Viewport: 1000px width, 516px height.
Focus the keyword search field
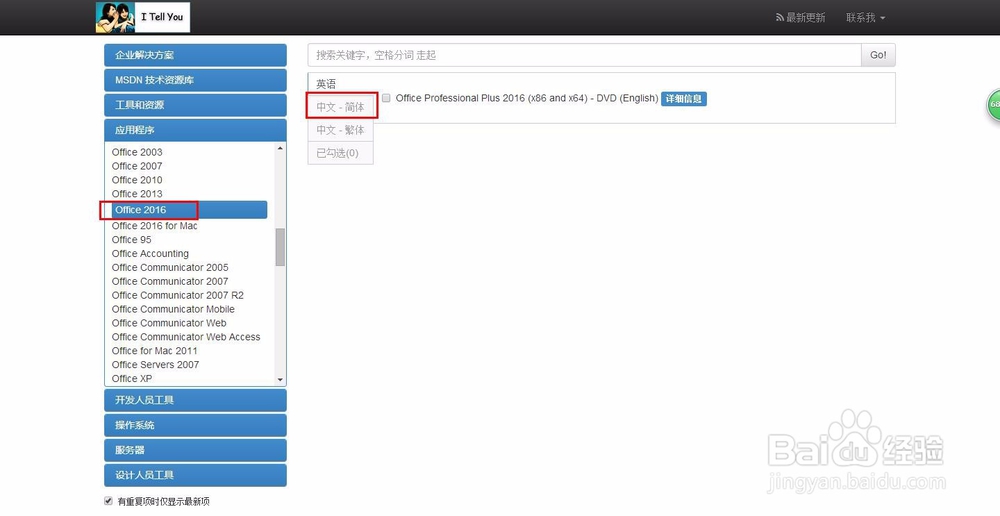[584, 55]
